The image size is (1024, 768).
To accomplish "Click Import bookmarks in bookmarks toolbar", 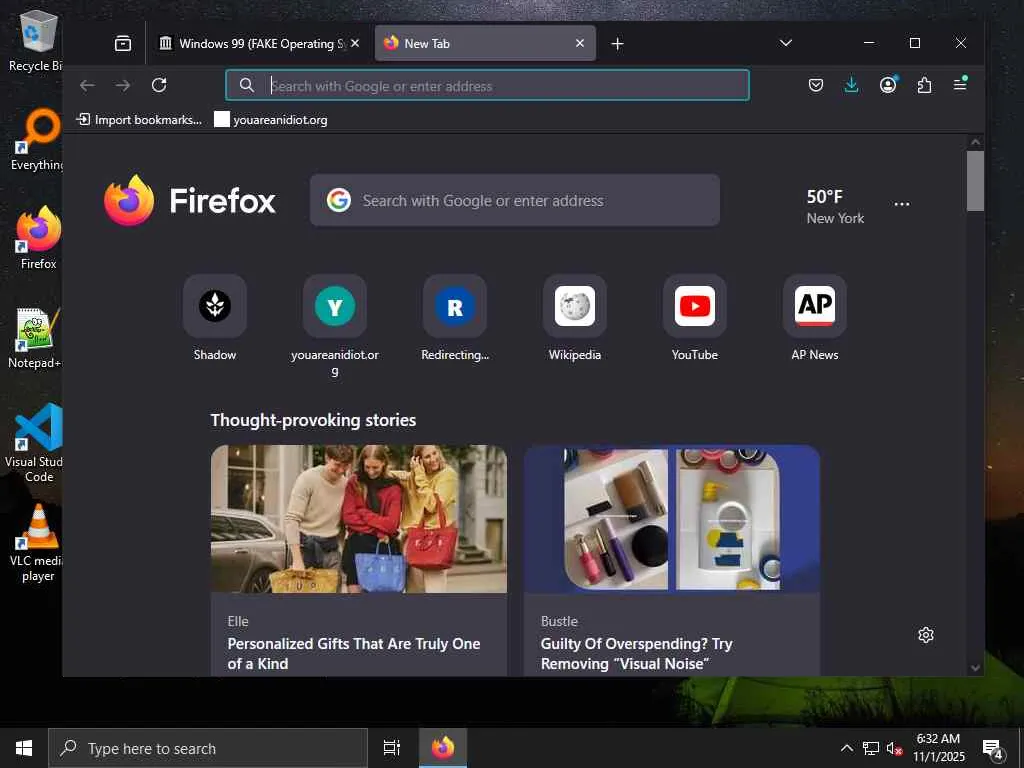I will click(x=139, y=120).
